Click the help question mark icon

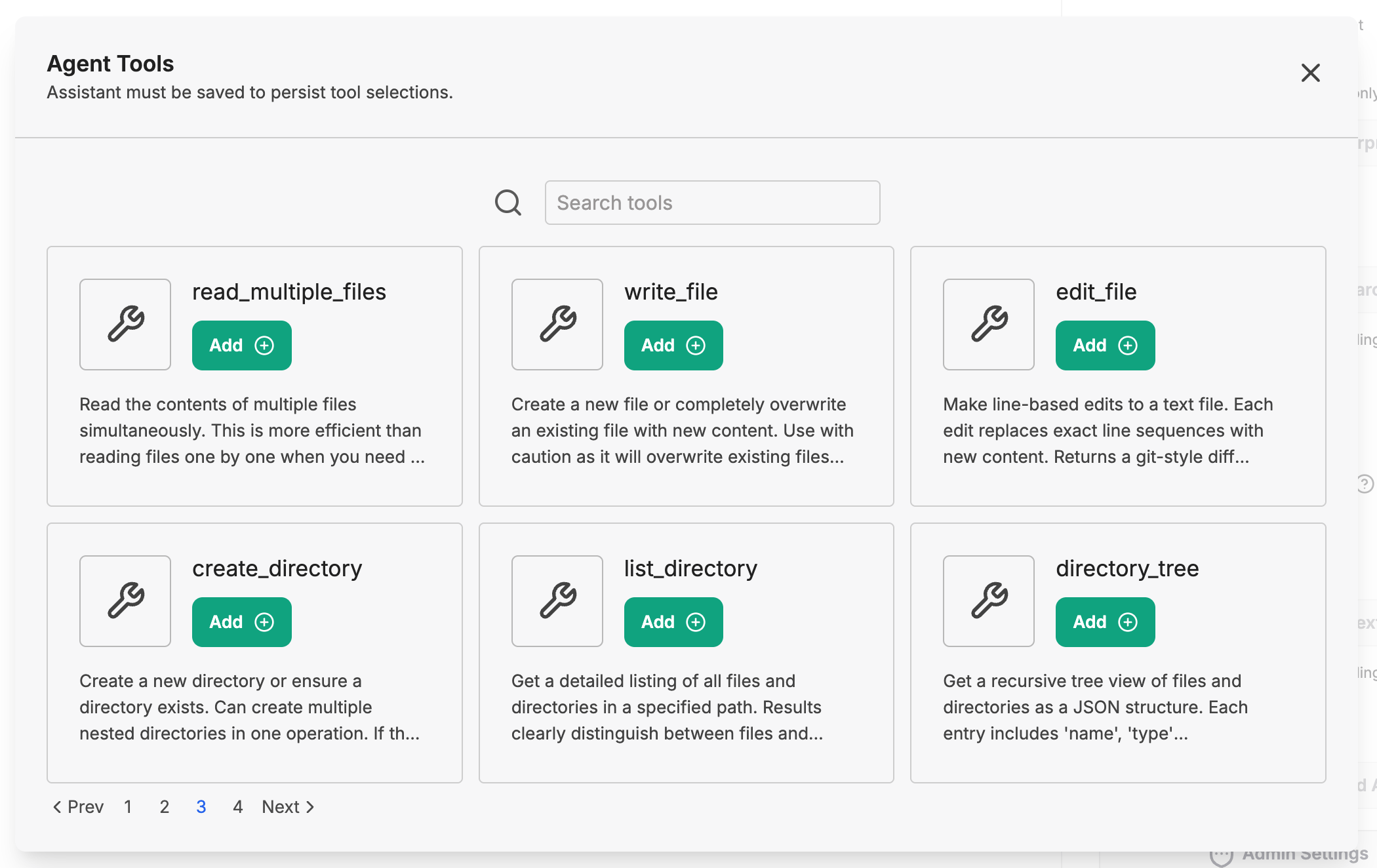[1365, 484]
